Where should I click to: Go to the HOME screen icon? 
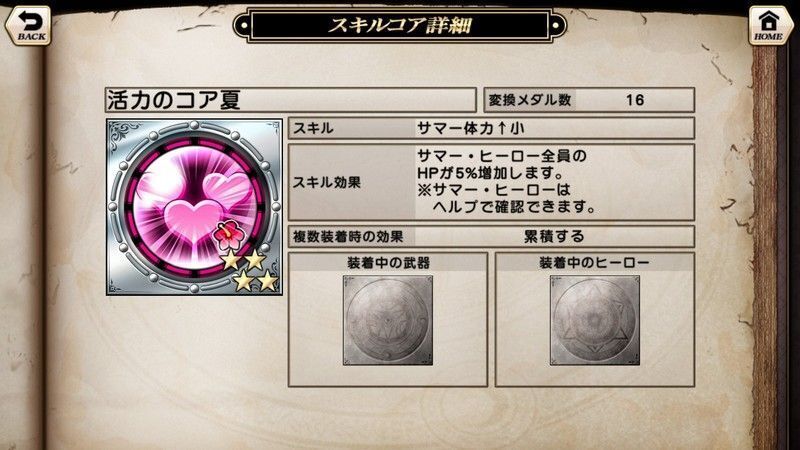coord(769,26)
